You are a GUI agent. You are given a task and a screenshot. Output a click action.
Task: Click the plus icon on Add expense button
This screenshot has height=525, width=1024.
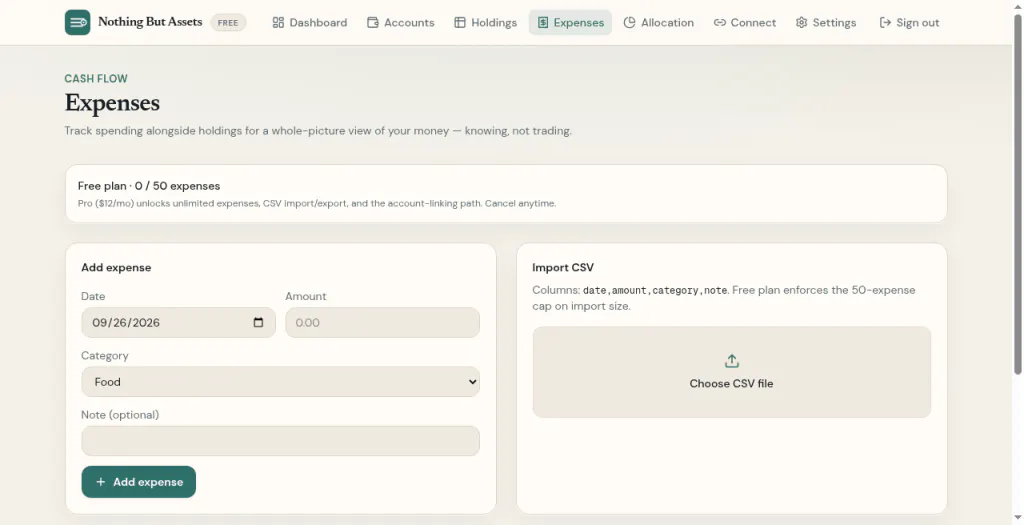[x=101, y=482]
